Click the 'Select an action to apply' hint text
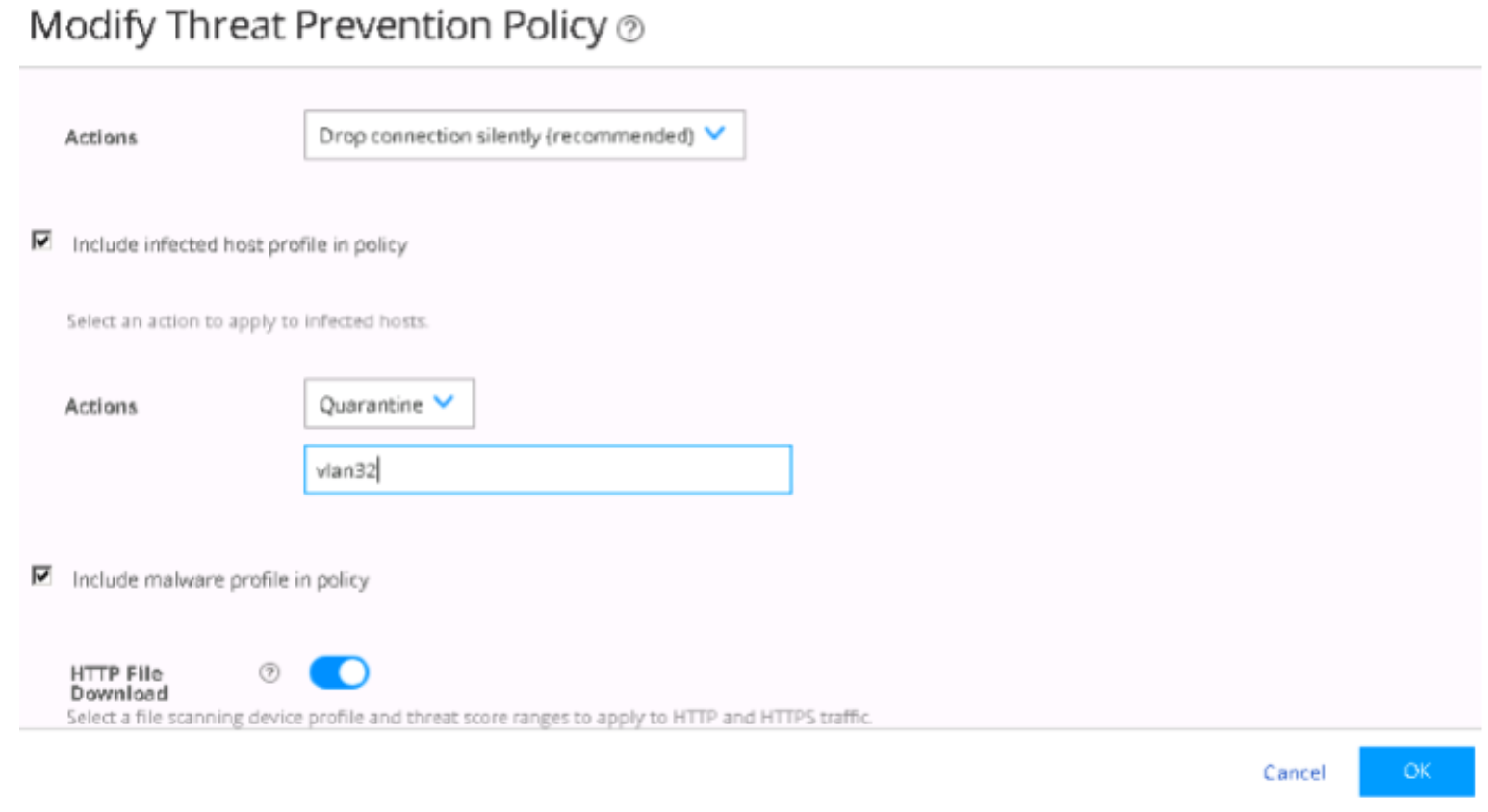1488x812 pixels. [x=246, y=321]
